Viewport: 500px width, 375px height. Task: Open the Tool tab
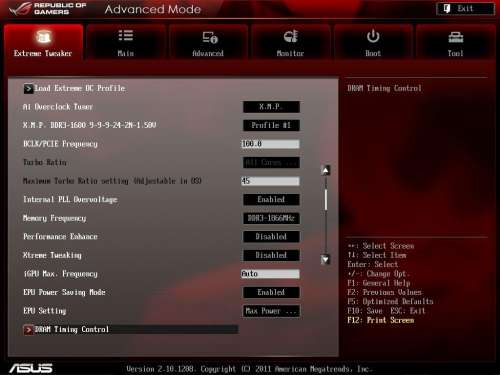pos(455,42)
